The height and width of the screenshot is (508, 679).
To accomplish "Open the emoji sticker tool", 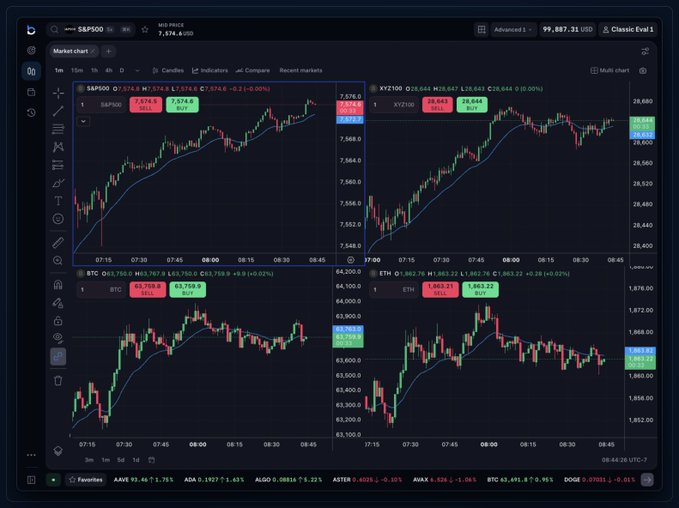I will click(58, 219).
